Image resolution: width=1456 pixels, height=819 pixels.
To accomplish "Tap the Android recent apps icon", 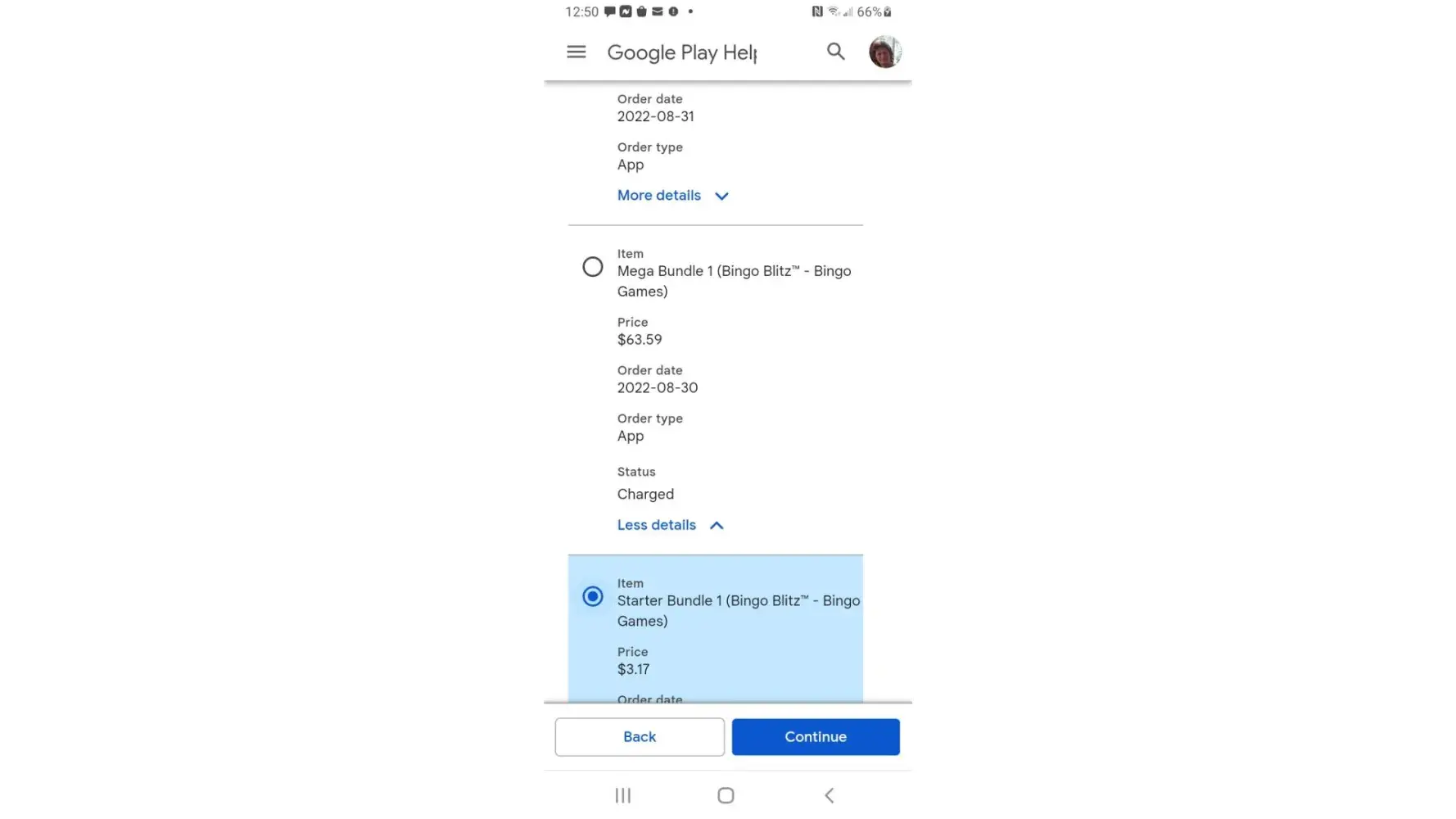I will click(623, 795).
